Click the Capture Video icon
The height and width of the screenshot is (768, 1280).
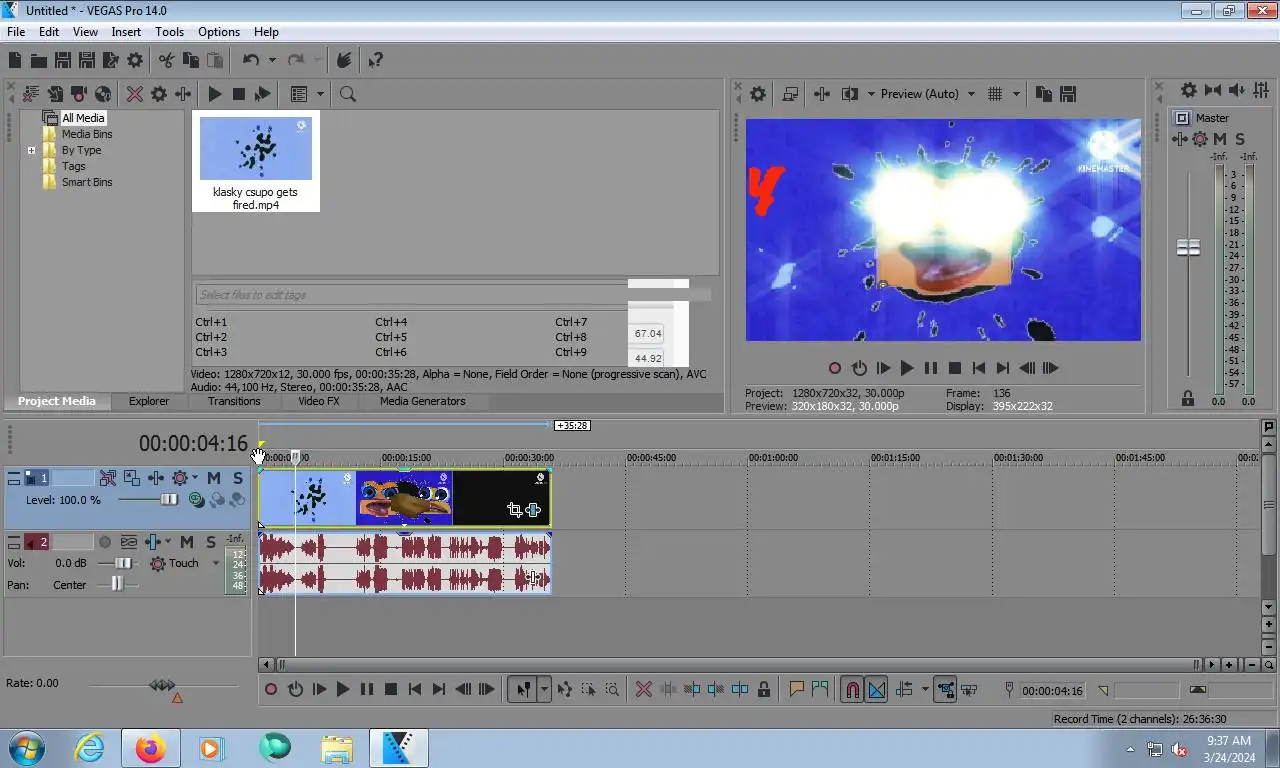(x=78, y=94)
